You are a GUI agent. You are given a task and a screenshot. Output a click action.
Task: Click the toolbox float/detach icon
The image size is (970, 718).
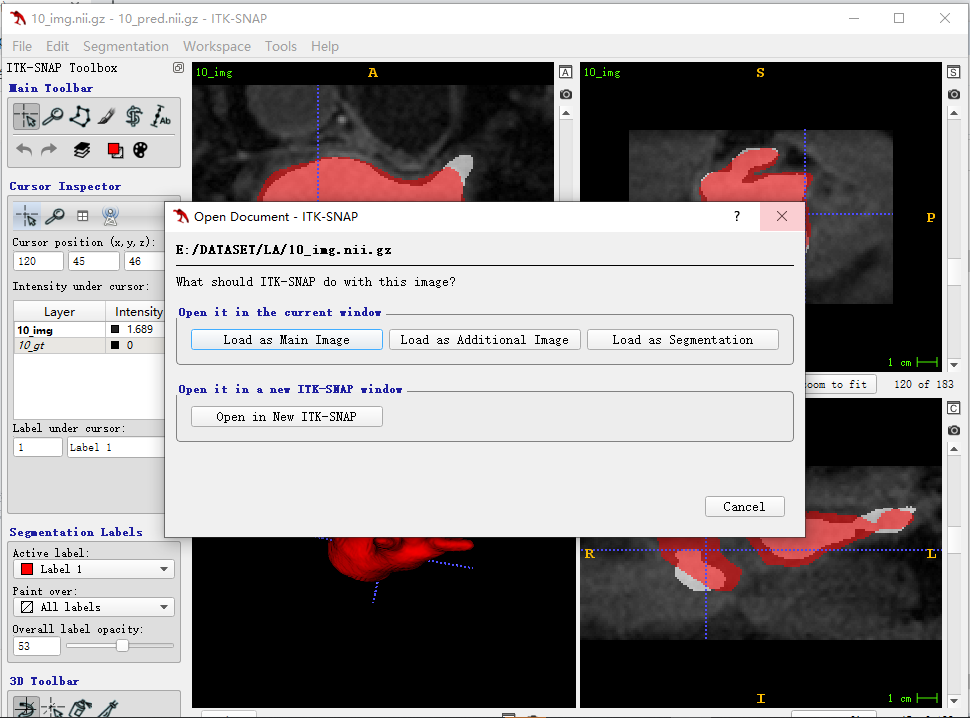coord(178,67)
